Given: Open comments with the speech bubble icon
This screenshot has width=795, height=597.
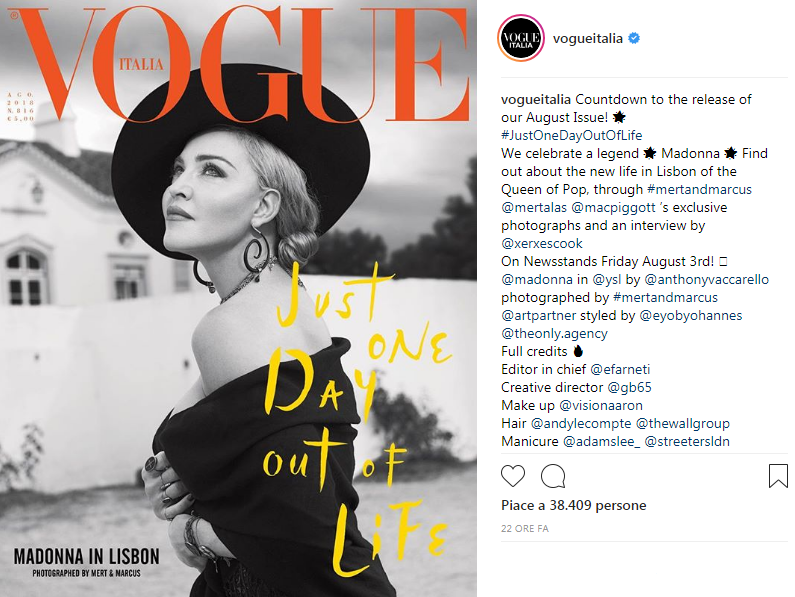Looking at the screenshot, I should tap(553, 476).
